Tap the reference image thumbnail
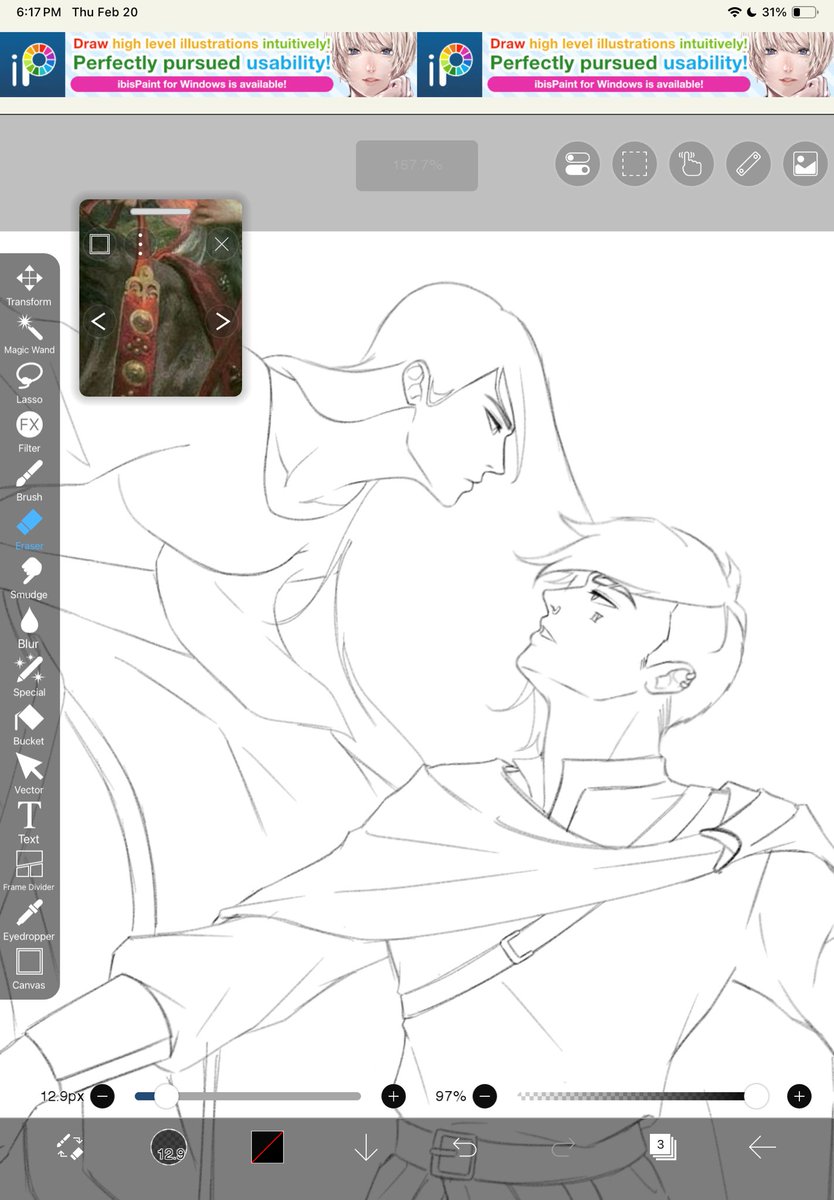 [x=161, y=298]
